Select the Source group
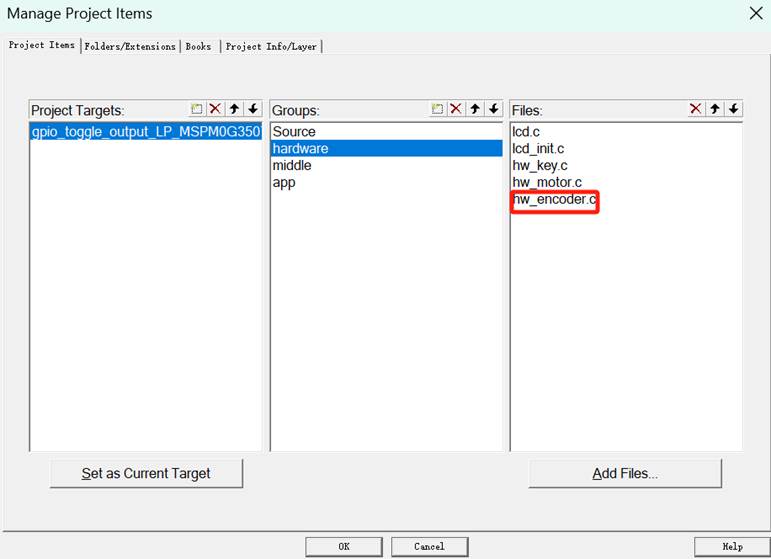This screenshot has height=559, width=771. coord(386,132)
